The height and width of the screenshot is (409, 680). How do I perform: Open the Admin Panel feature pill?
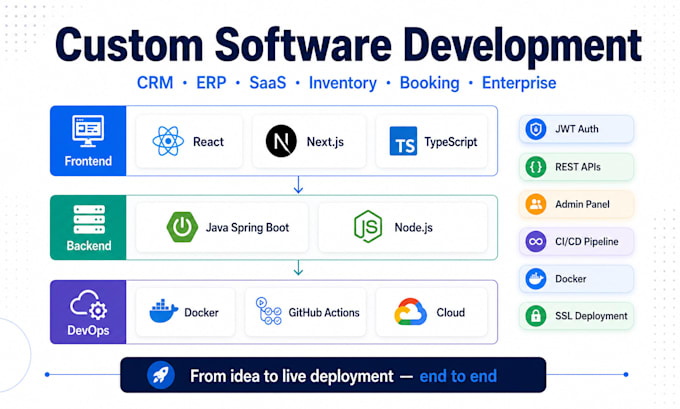[576, 204]
